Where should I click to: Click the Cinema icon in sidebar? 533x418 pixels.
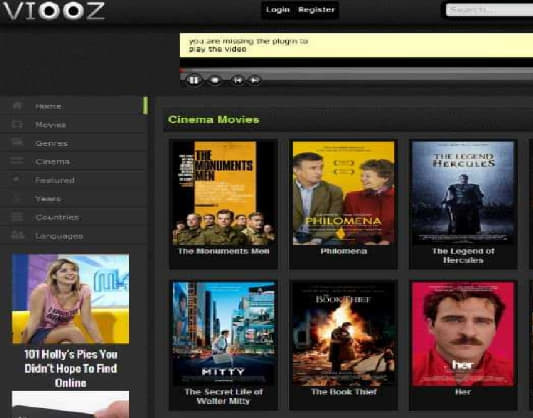tap(17, 161)
